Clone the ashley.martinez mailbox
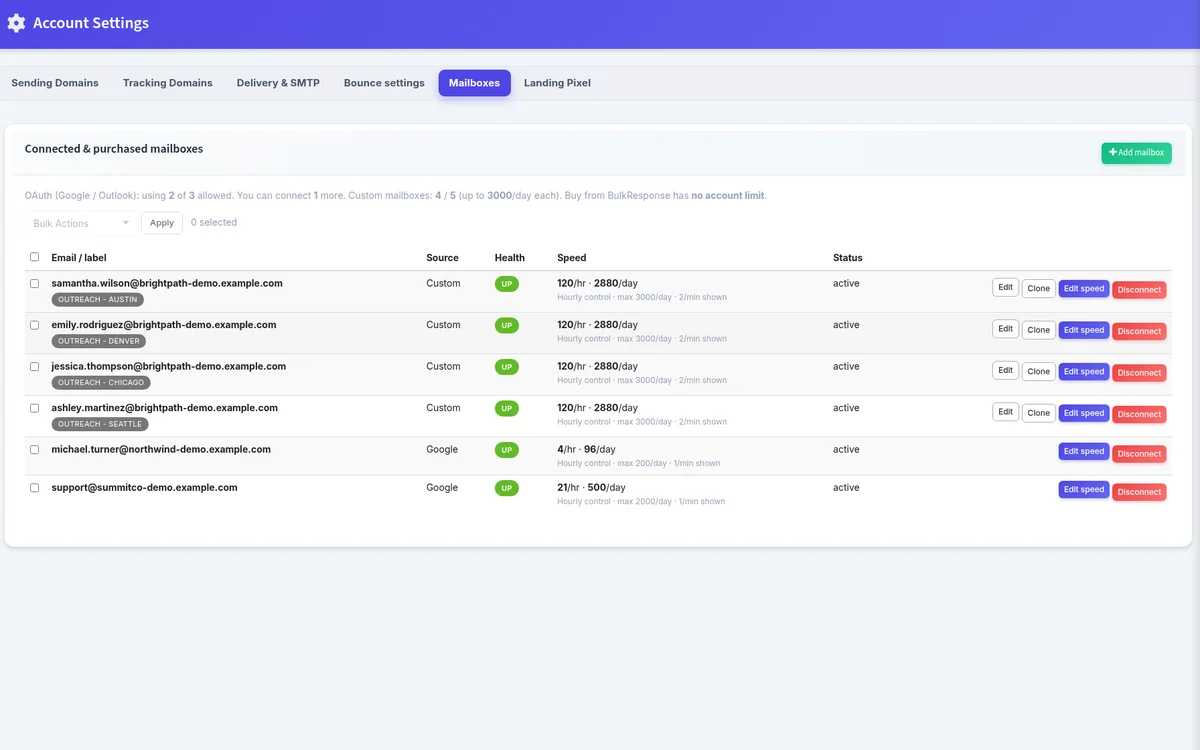 click(x=1039, y=413)
